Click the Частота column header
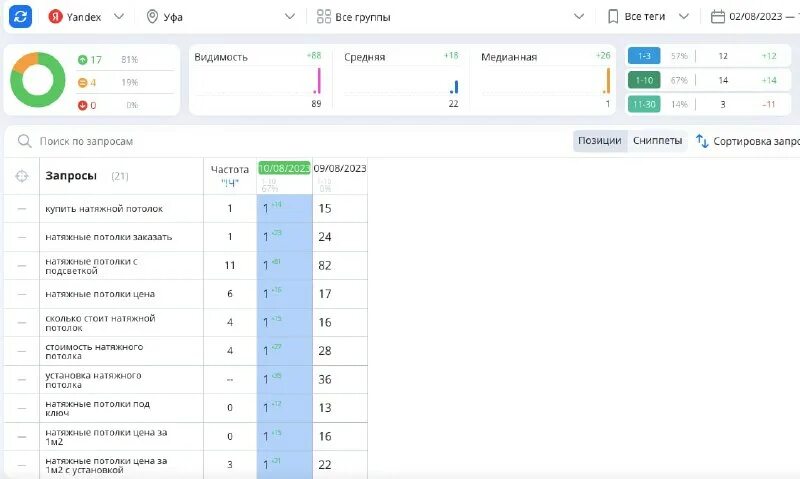Screen dimensions: 800x479 [230, 169]
